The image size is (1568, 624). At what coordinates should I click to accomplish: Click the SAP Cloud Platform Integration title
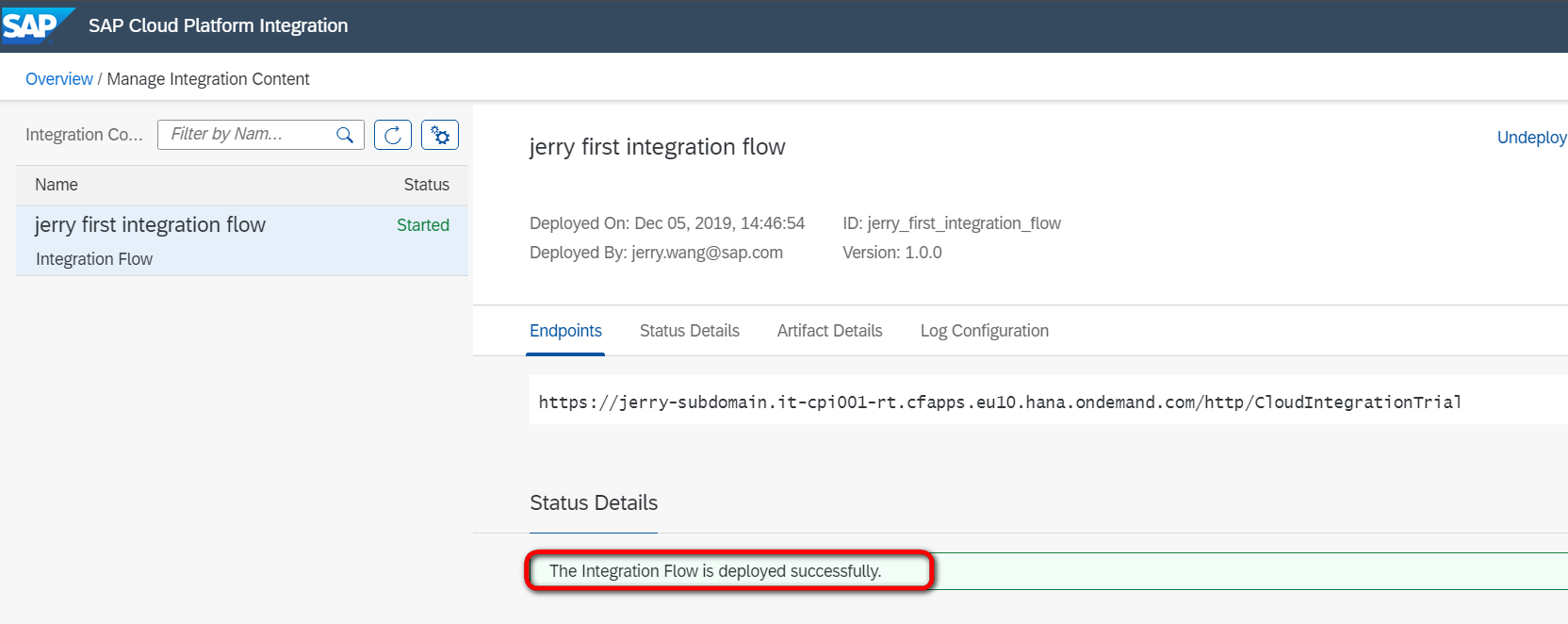pos(218,25)
